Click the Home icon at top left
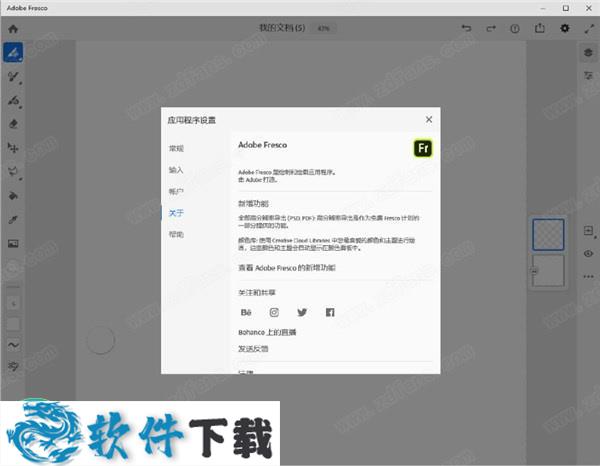 click(13, 28)
